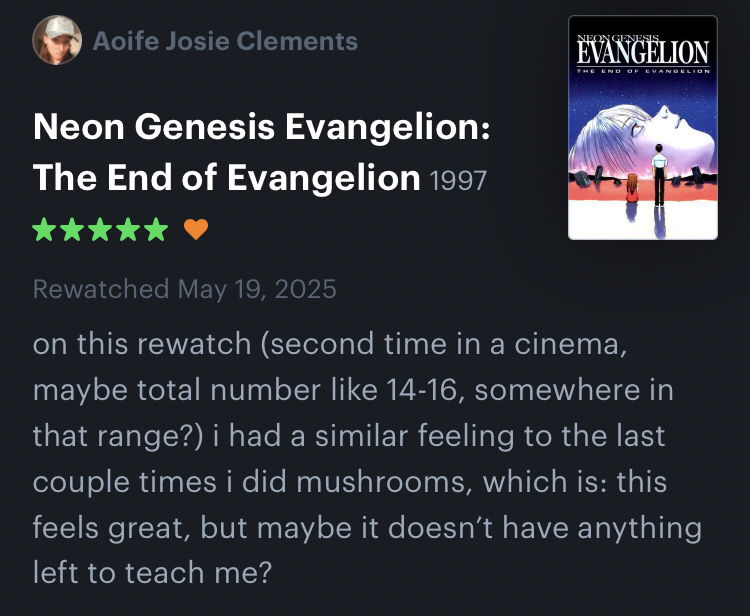This screenshot has height=616, width=750.
Task: Click the review text paragraph
Action: point(367,458)
